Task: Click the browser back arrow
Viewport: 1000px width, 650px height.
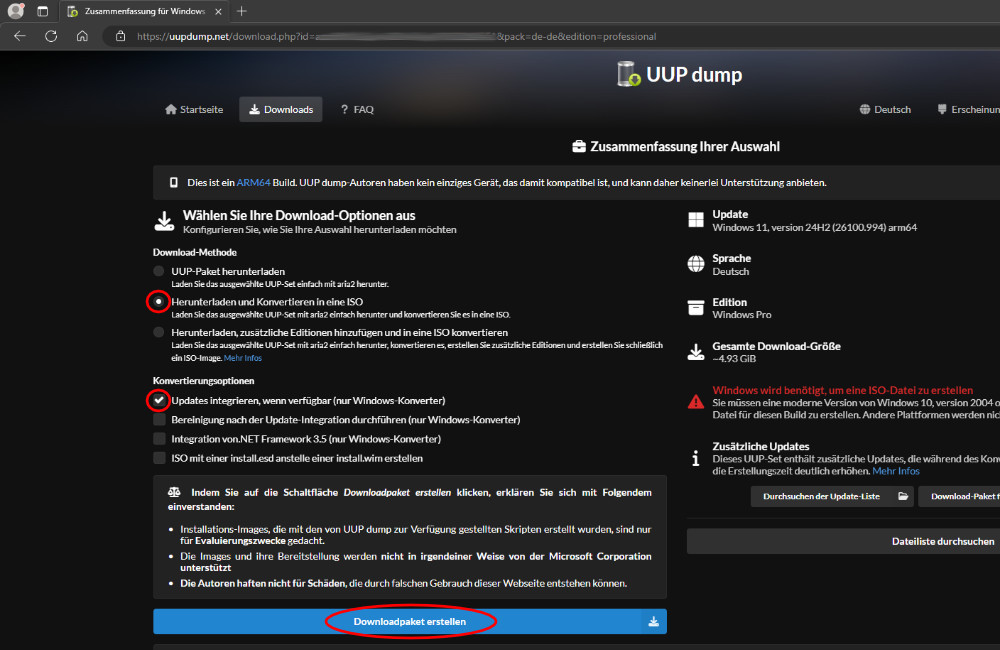Action: click(x=20, y=36)
